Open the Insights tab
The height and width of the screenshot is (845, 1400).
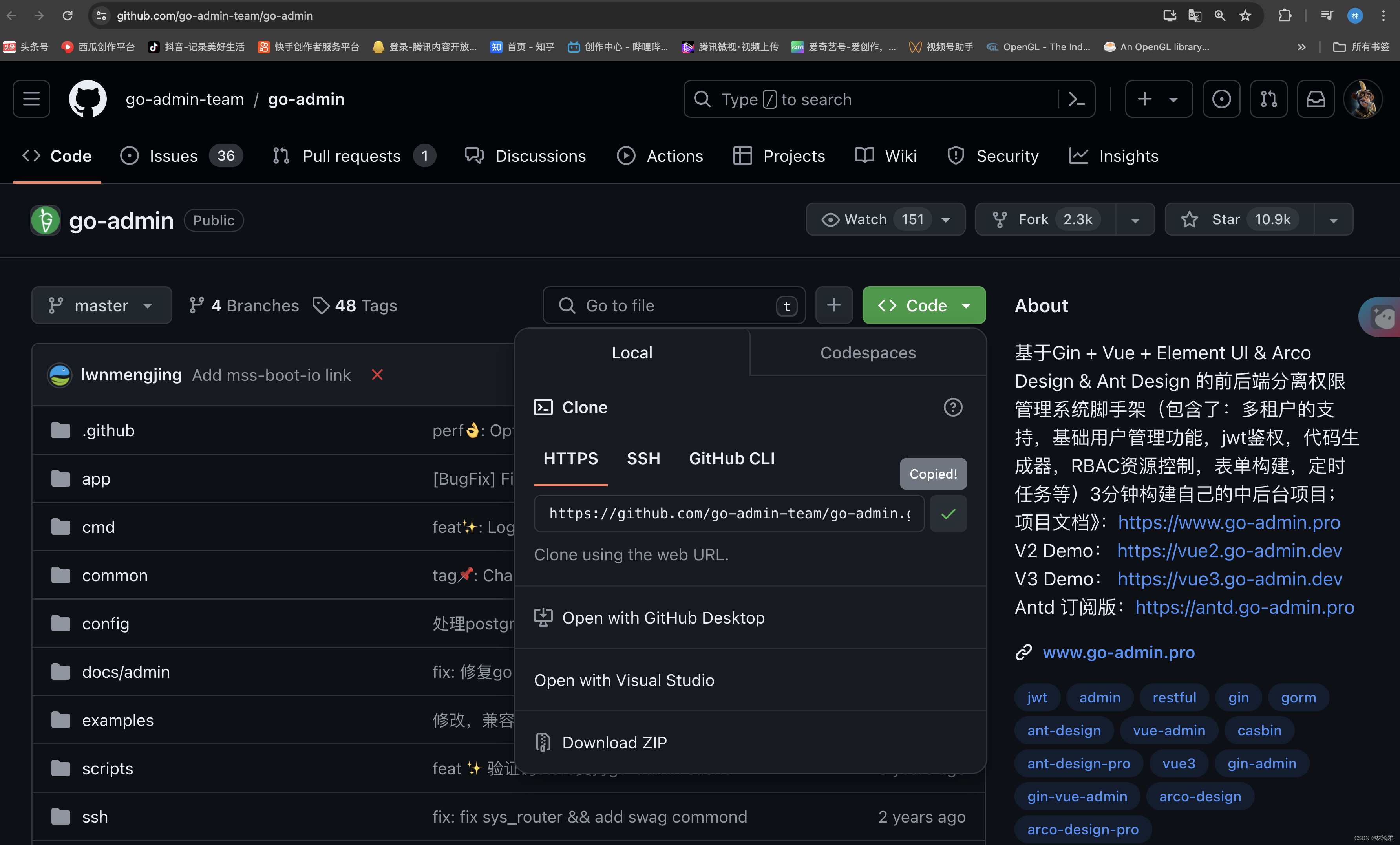click(1114, 156)
